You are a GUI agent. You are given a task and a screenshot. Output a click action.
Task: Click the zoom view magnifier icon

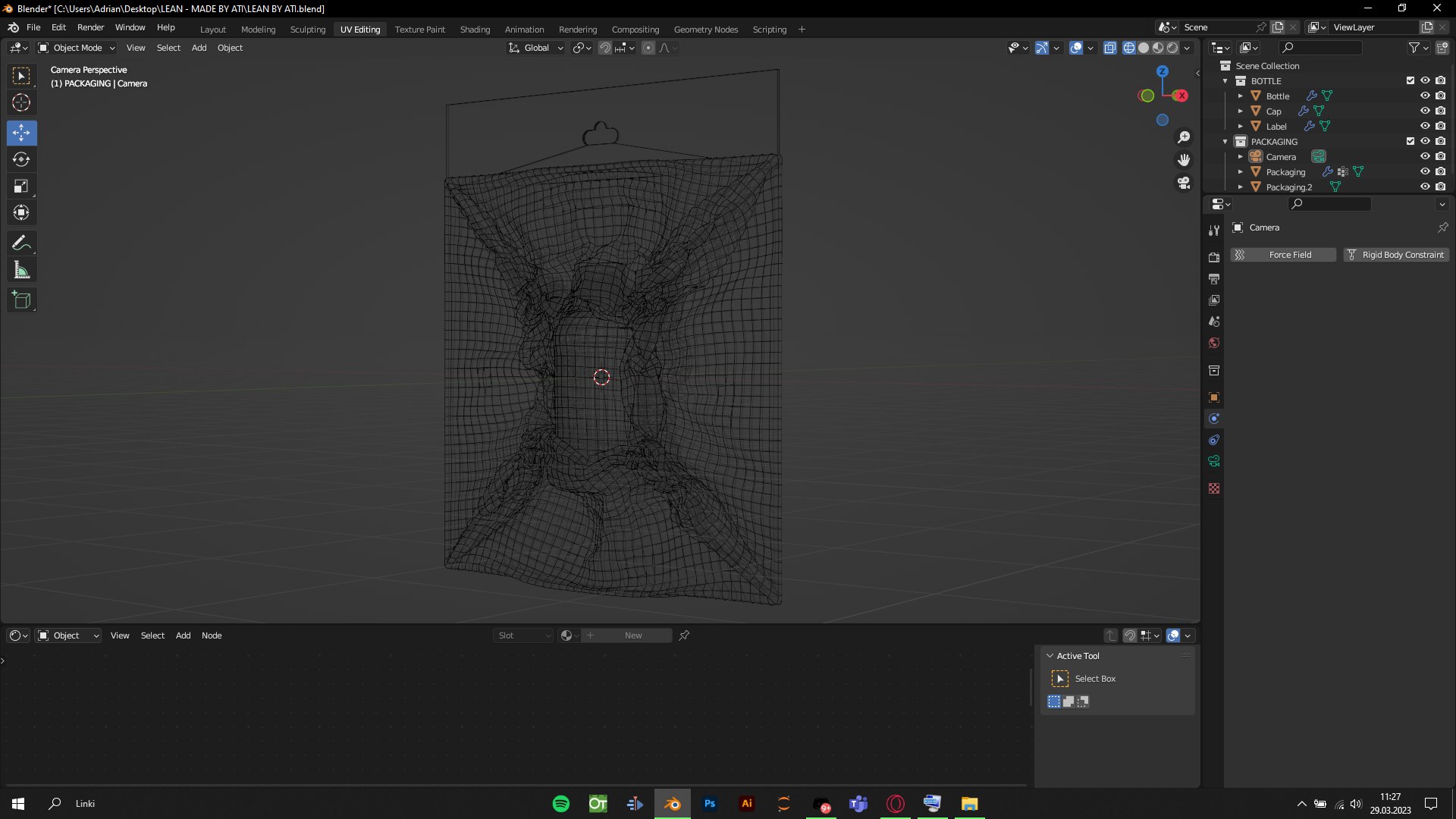point(1184,137)
